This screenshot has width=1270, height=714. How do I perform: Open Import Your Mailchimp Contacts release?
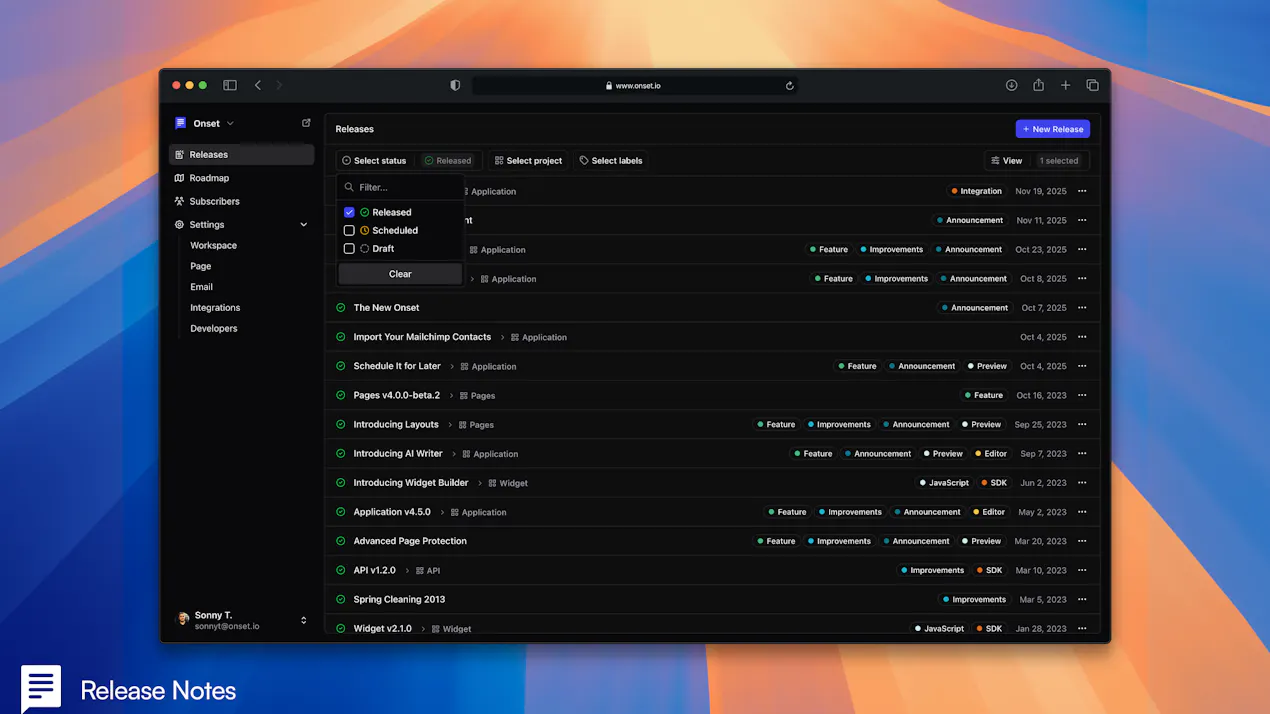click(x=422, y=337)
